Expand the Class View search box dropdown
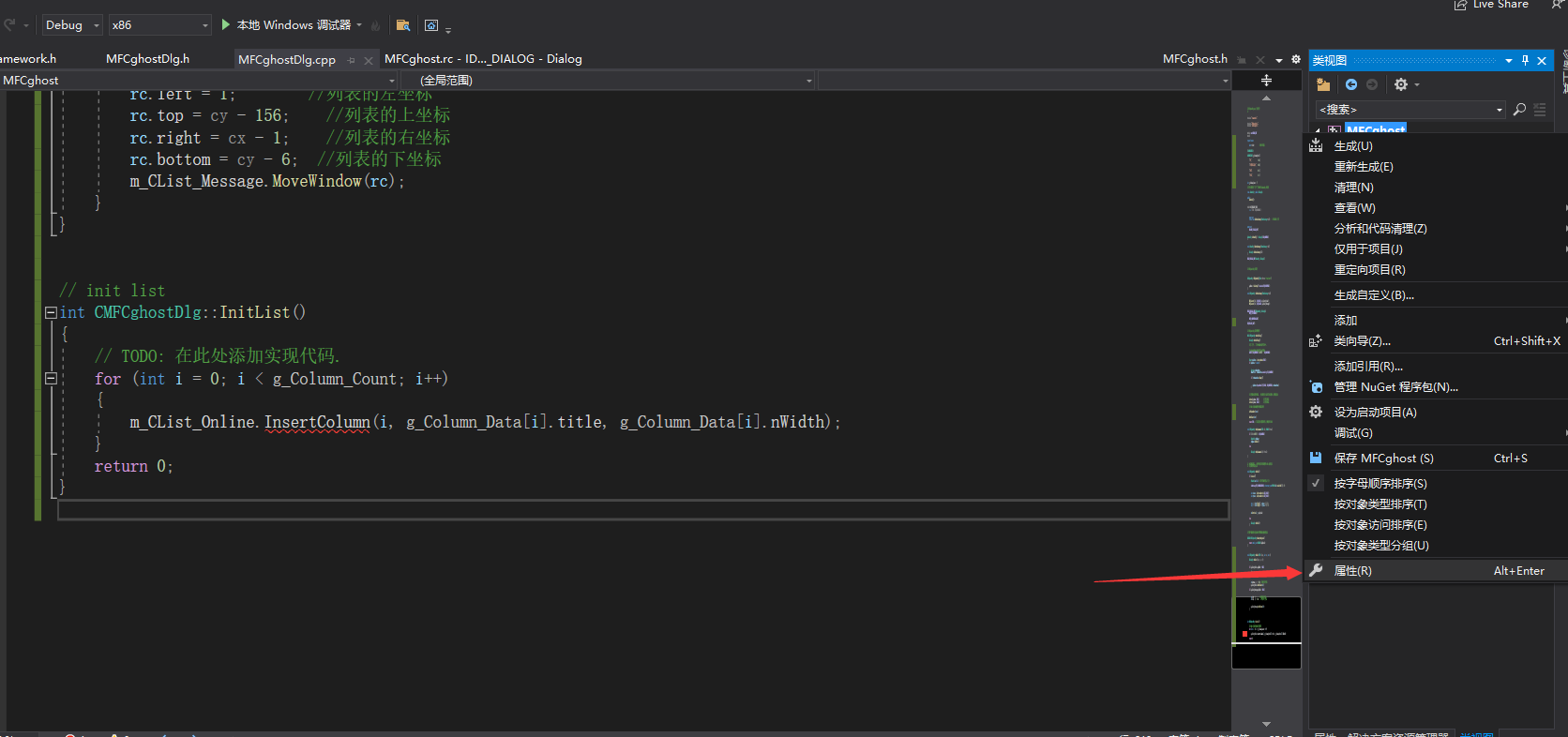 point(1499,110)
